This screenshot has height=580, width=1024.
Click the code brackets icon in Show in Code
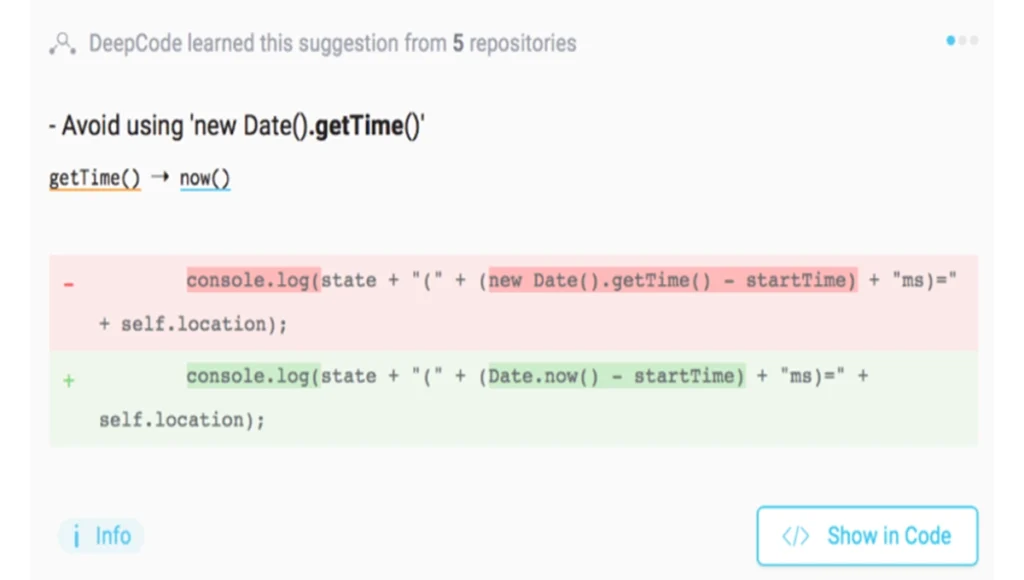click(795, 536)
